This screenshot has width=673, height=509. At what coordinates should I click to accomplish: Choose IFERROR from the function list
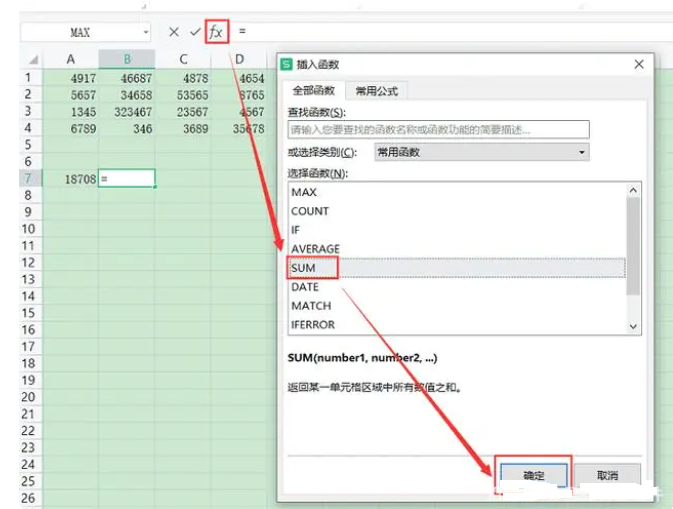click(313, 325)
